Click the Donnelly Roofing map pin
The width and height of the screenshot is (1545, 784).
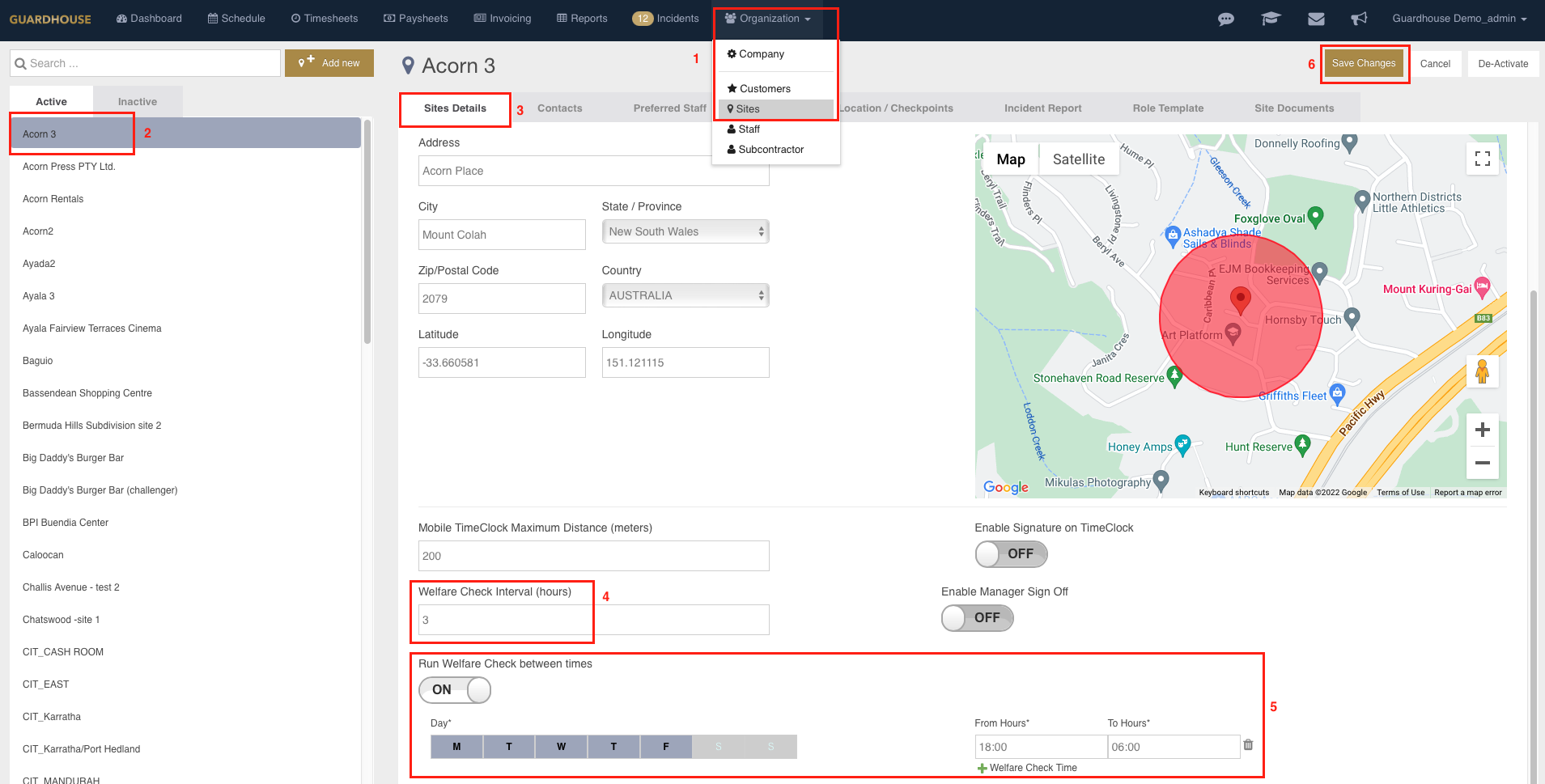click(x=1349, y=142)
